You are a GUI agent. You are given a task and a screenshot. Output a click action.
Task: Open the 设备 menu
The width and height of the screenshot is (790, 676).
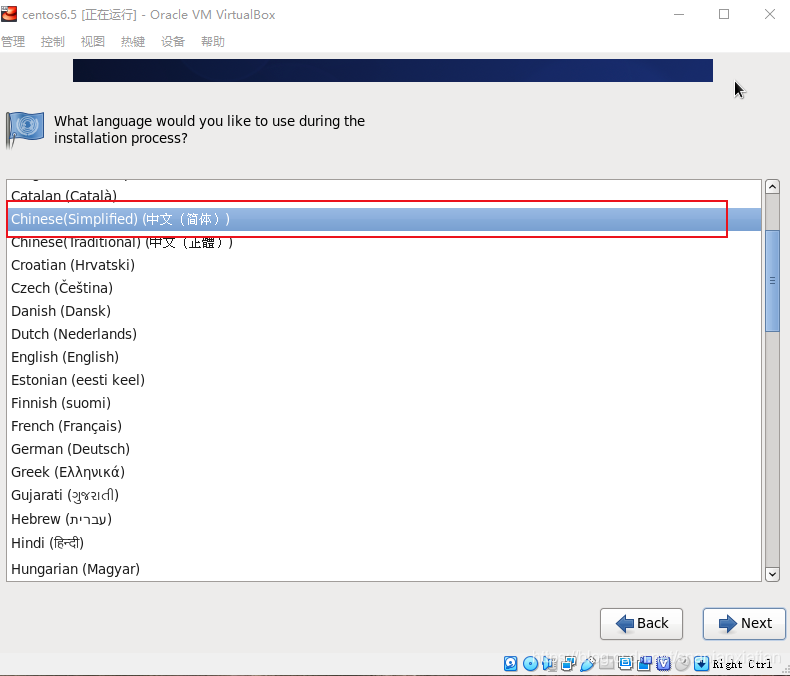tap(173, 41)
